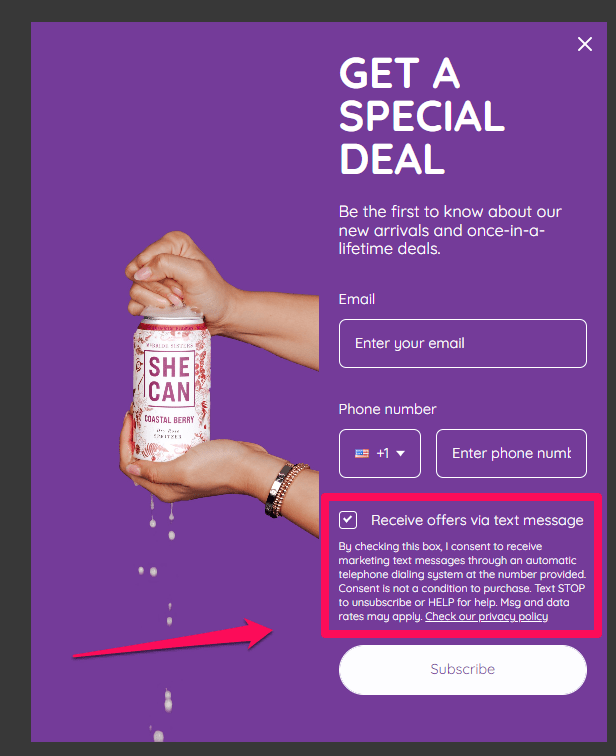Click the "Phone number" field label

[x=388, y=409]
